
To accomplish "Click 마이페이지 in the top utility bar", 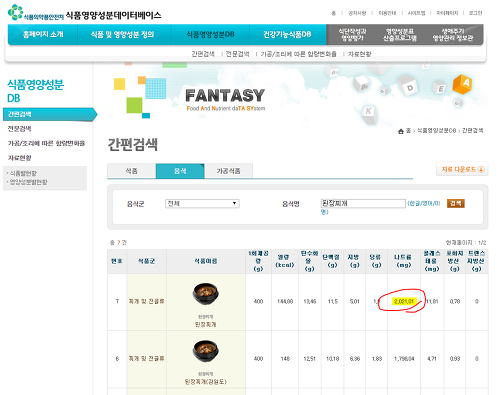I will click(x=447, y=13).
